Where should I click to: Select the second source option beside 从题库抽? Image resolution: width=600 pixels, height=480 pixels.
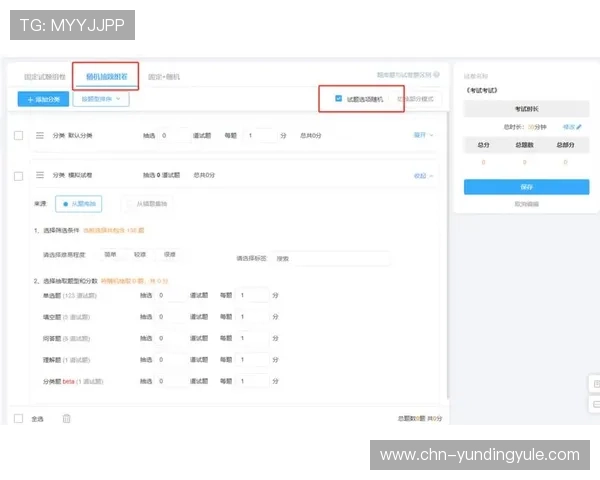[147, 204]
